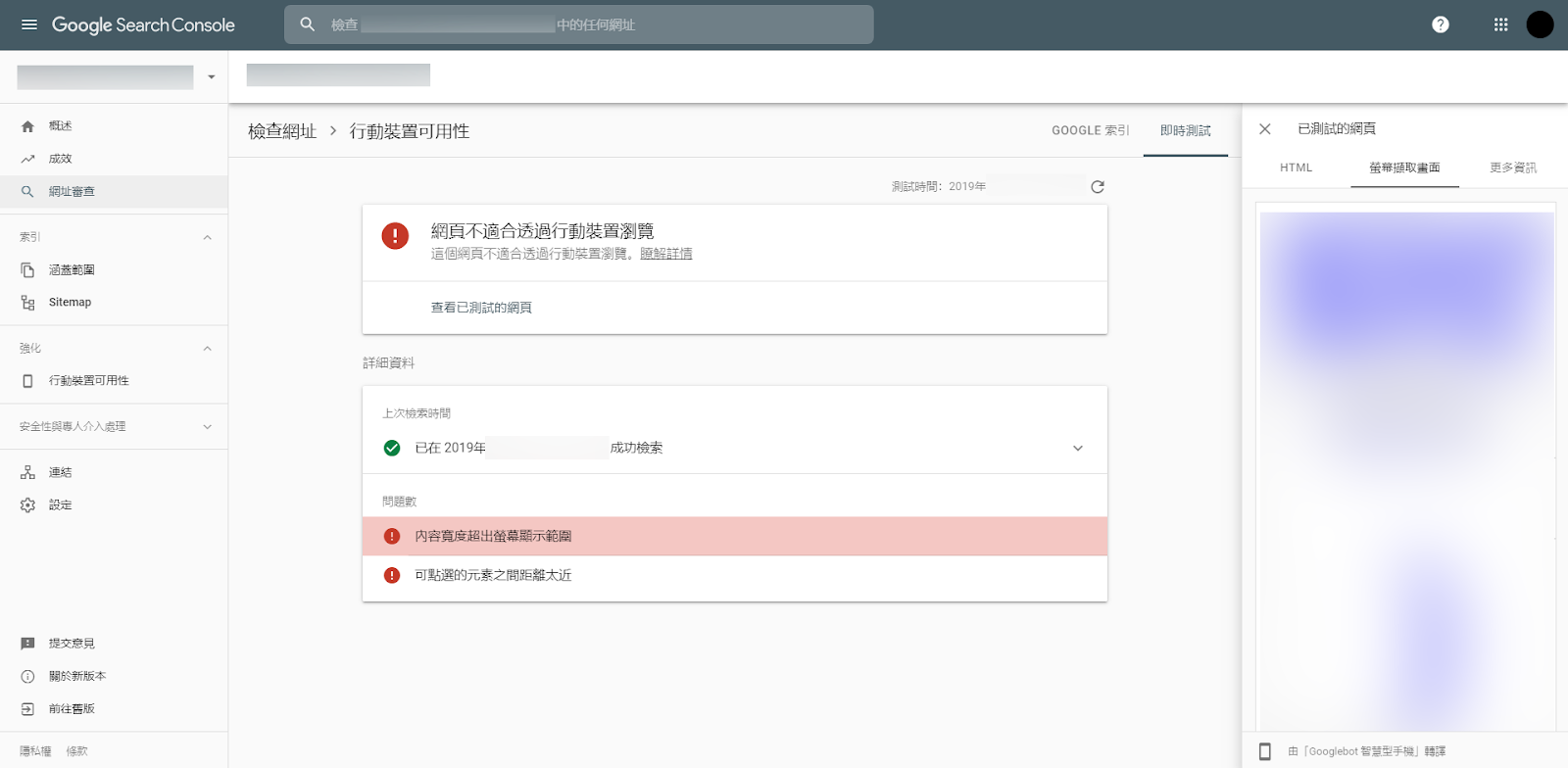Open the property selector dropdown

pos(211,77)
